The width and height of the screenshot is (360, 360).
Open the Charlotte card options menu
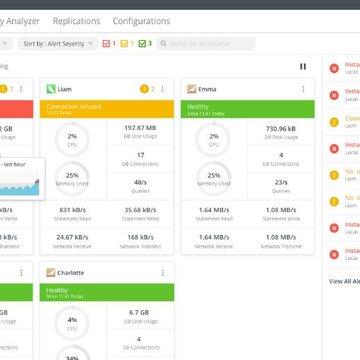pos(163,273)
